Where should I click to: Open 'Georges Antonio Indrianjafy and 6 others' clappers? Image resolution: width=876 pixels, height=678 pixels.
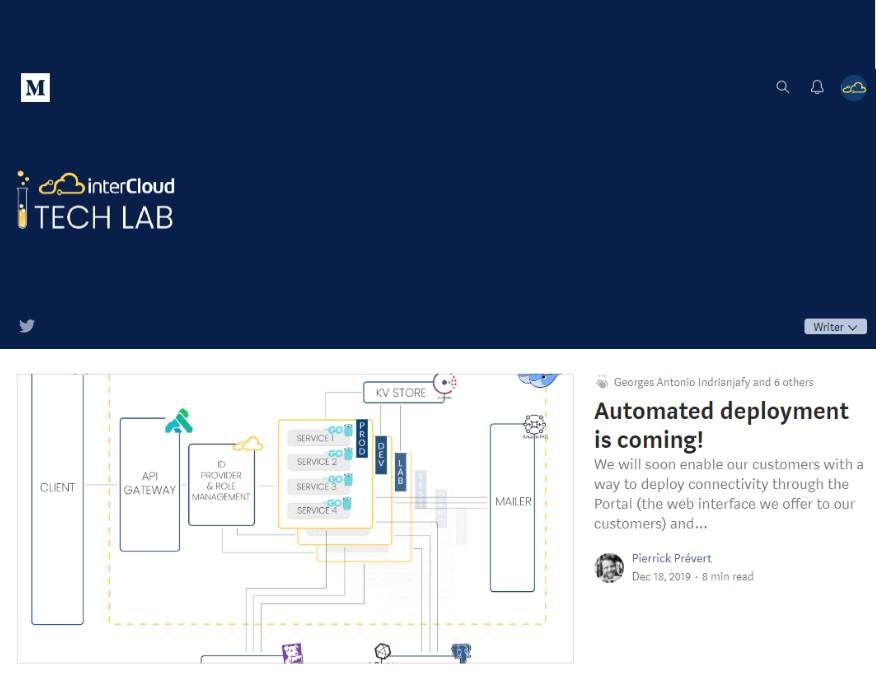(713, 382)
